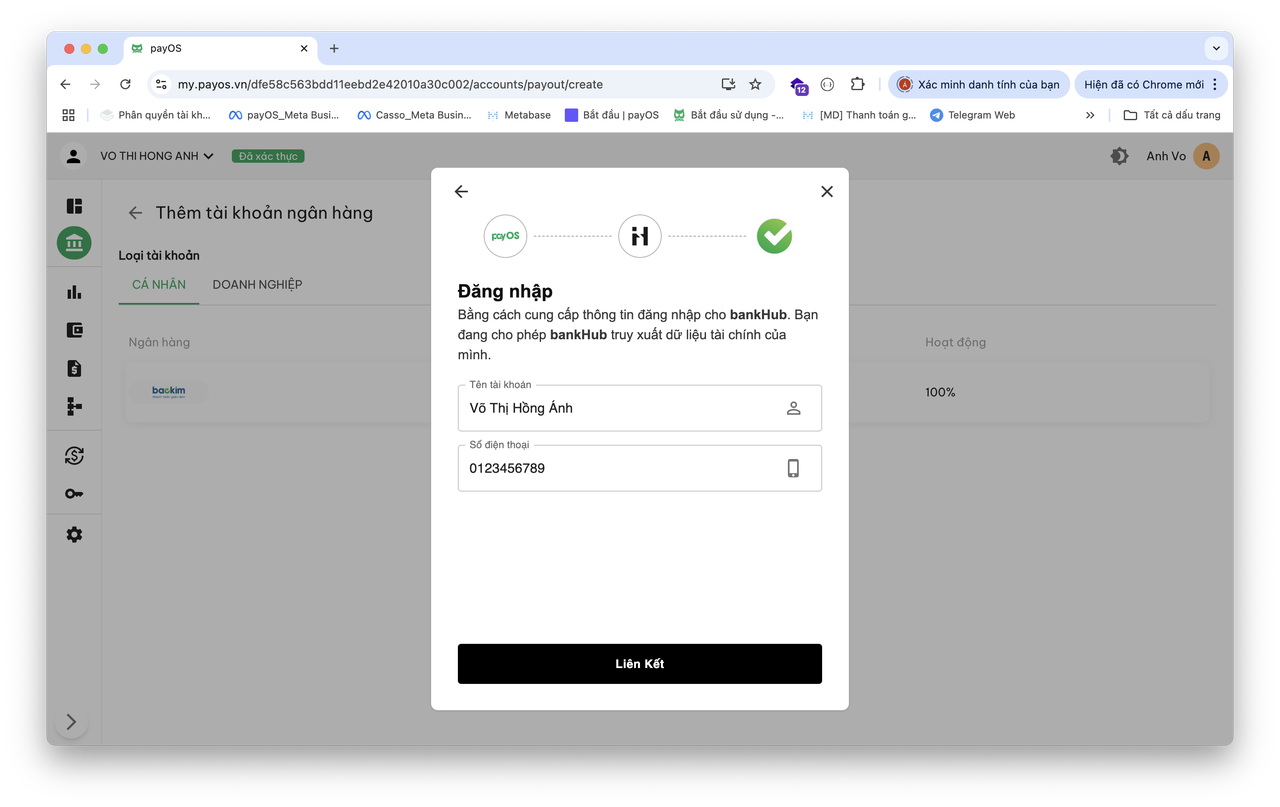The width and height of the screenshot is (1280, 807).
Task: Open the invoice dollar document sidebar icon
Action: 74,368
